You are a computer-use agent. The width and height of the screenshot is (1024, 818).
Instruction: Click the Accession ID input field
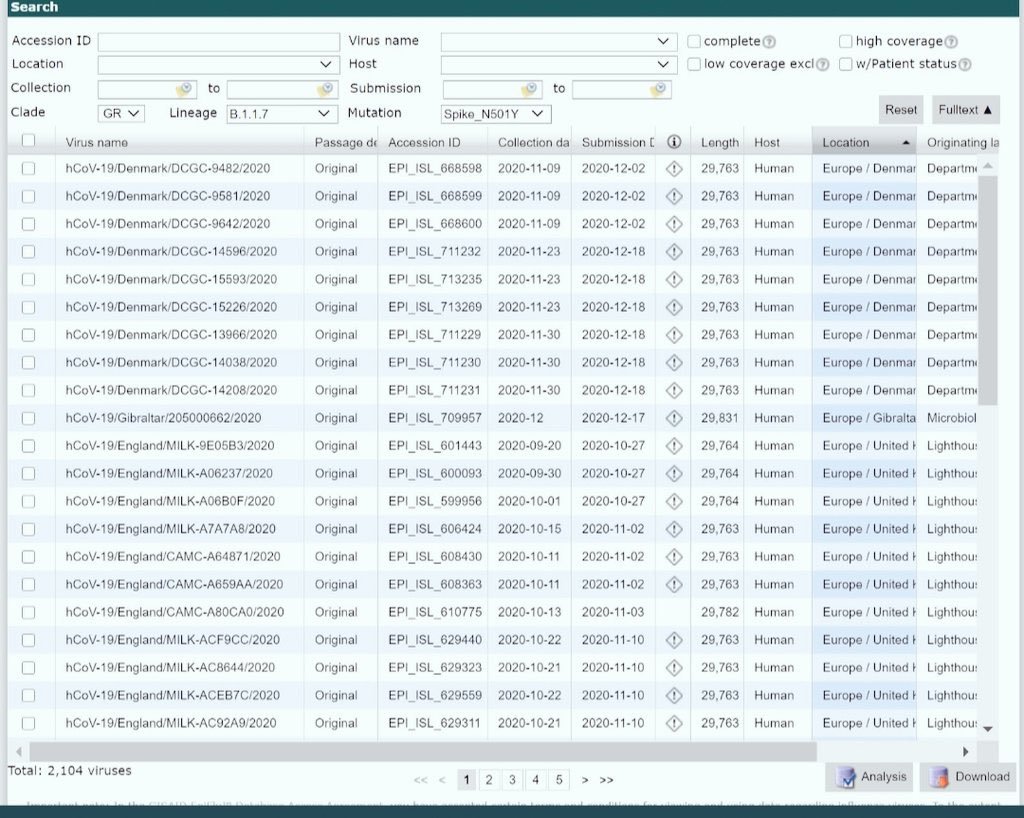click(219, 42)
